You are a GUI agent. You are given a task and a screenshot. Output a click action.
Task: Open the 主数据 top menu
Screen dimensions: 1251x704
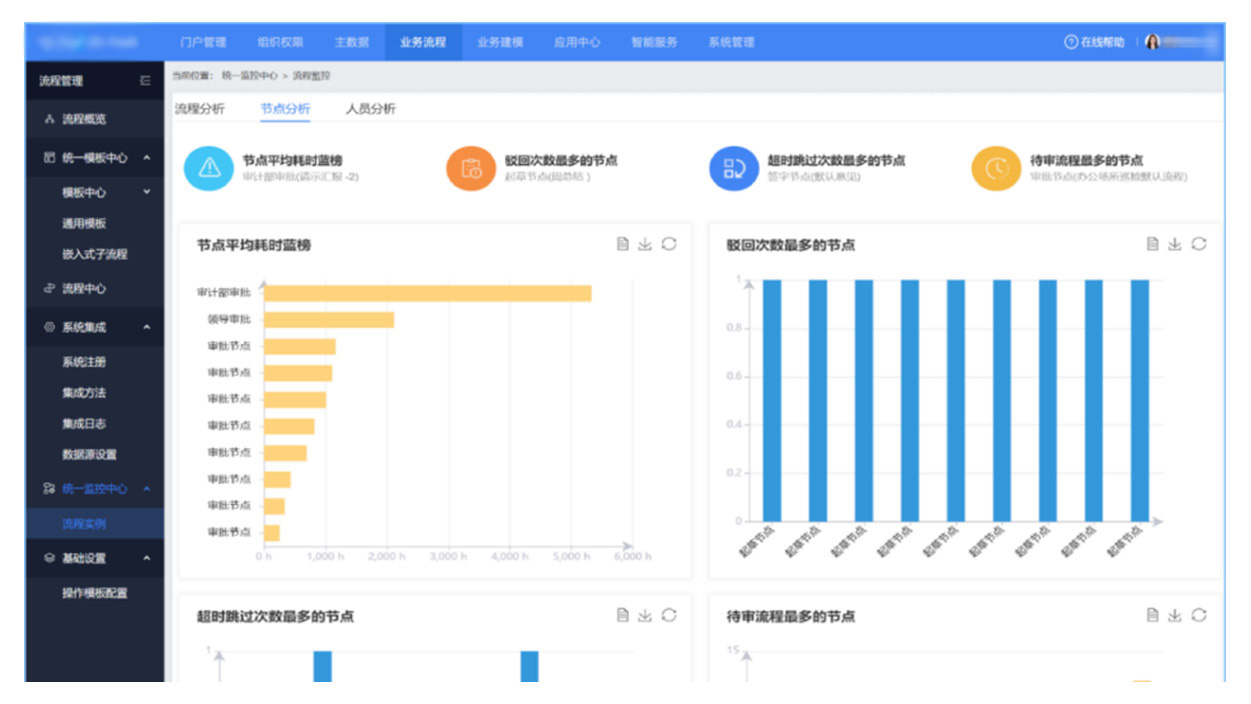351,42
